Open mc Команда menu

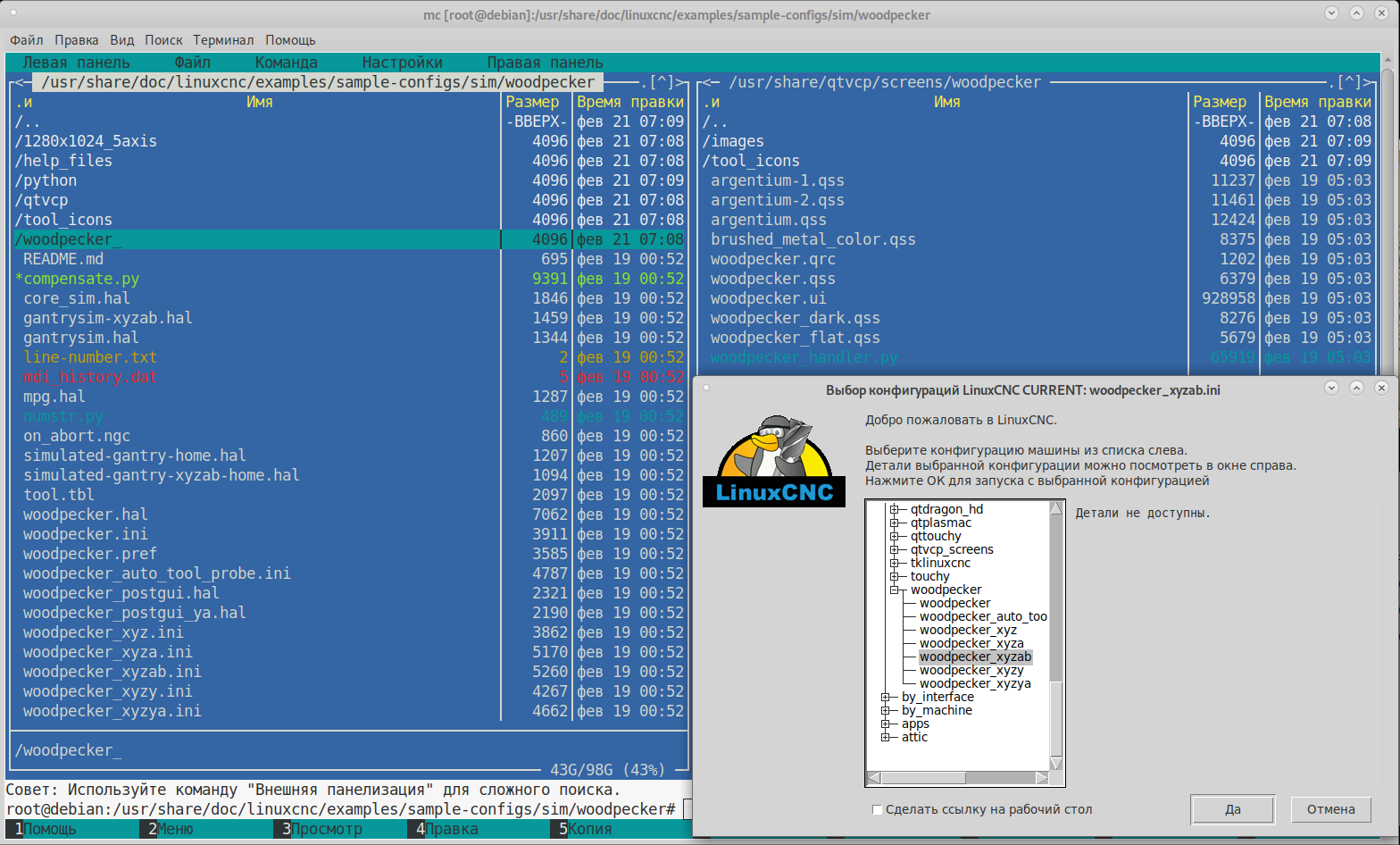(286, 63)
